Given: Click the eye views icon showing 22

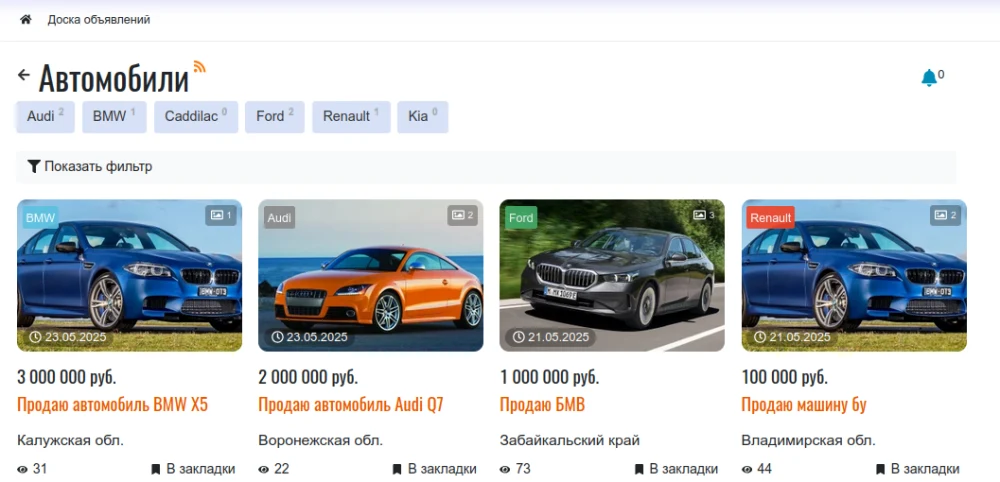Looking at the screenshot, I should pyautogui.click(x=264, y=470).
